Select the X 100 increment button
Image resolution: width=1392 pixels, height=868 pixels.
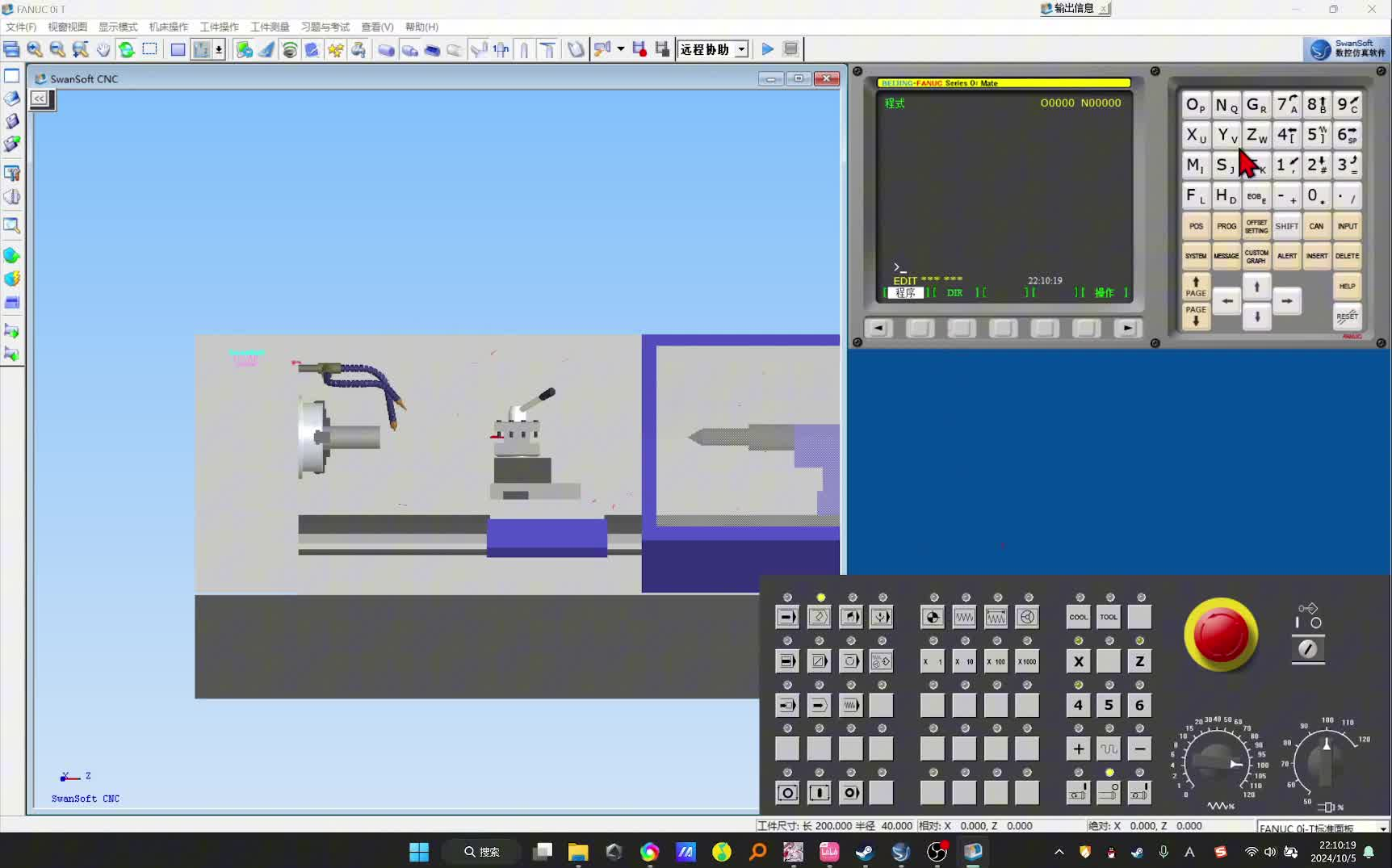pos(996,661)
